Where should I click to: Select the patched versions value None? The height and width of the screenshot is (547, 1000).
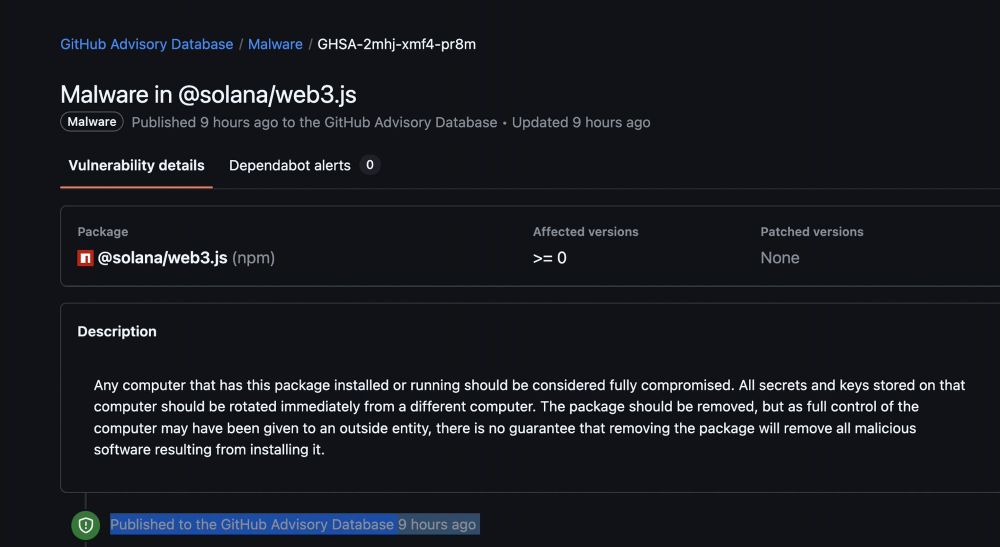click(779, 258)
